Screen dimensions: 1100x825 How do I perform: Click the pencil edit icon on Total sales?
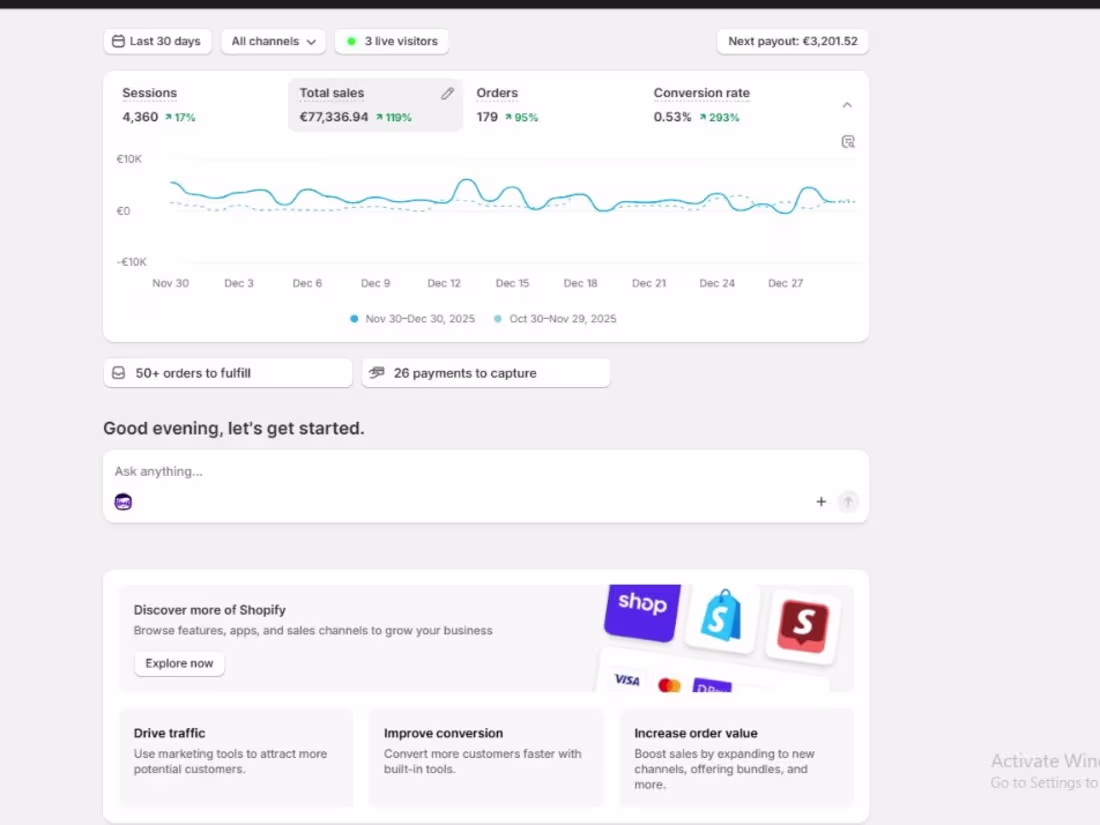coord(448,93)
